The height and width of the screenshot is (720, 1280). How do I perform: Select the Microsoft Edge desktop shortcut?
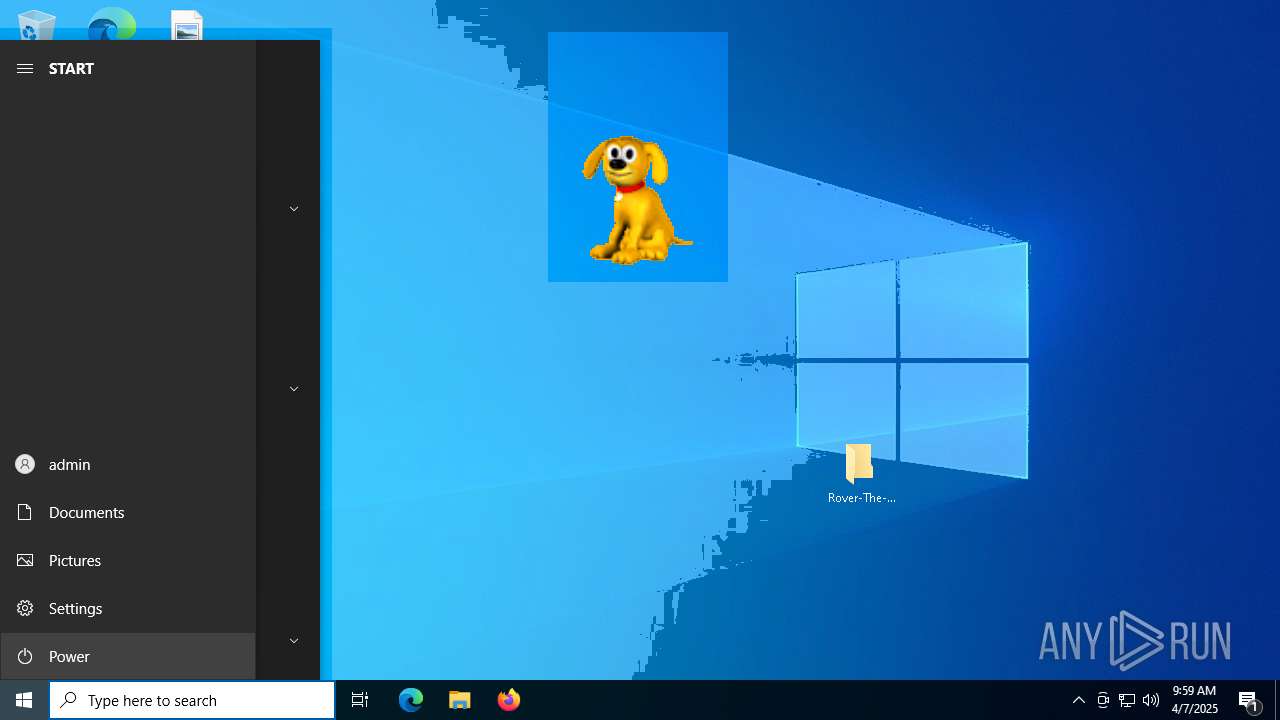coord(111,24)
